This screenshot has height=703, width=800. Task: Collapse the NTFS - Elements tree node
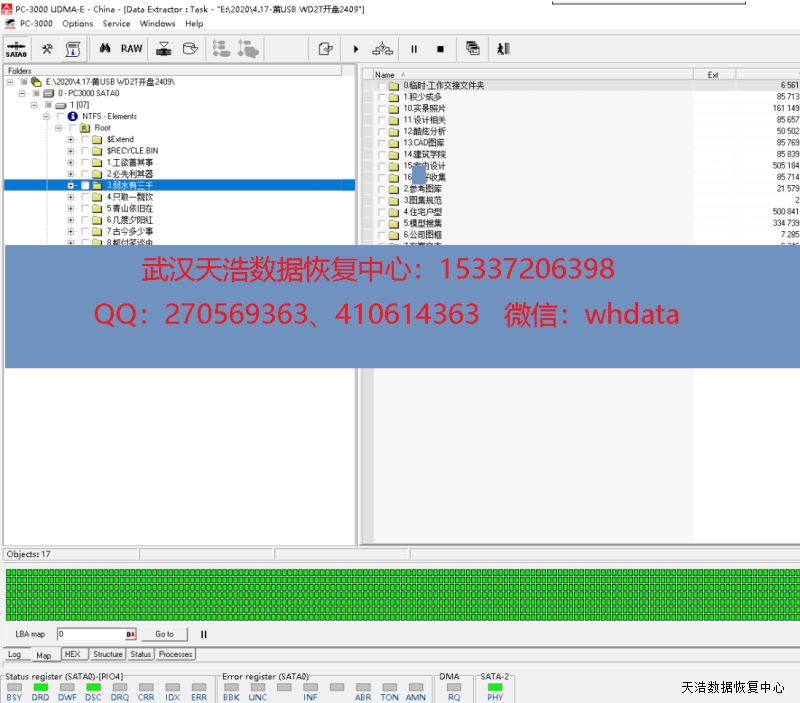(x=46, y=117)
